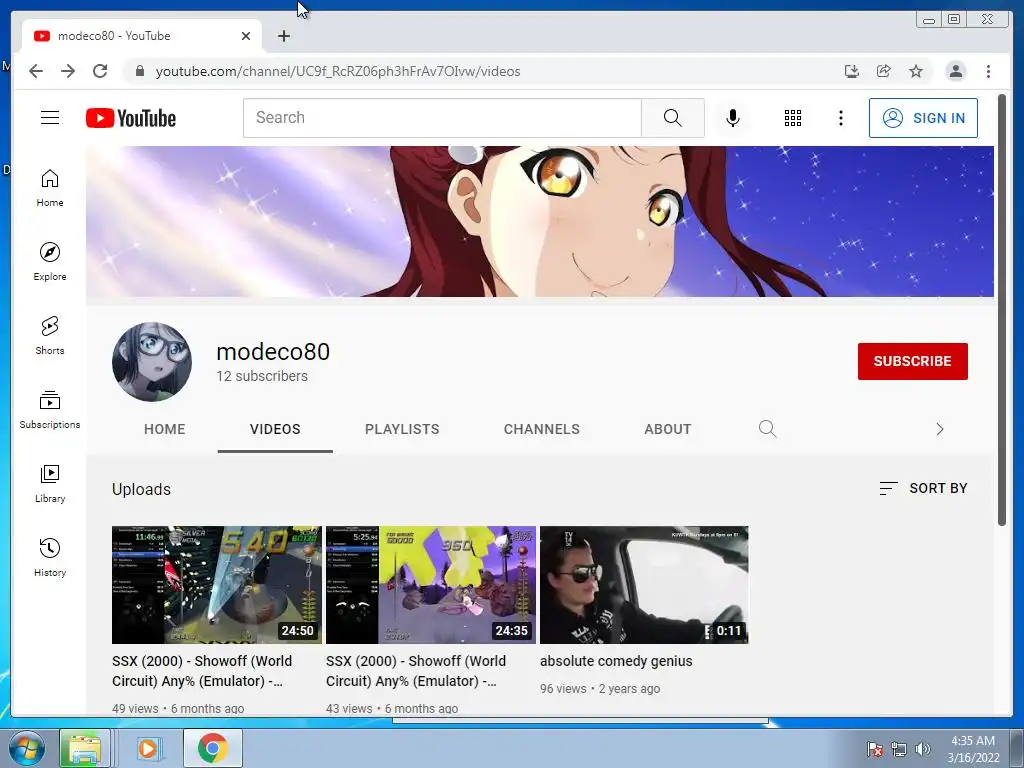Open the 0:11 comedy genius thumbnail
This screenshot has width=1024, height=768.
644,584
